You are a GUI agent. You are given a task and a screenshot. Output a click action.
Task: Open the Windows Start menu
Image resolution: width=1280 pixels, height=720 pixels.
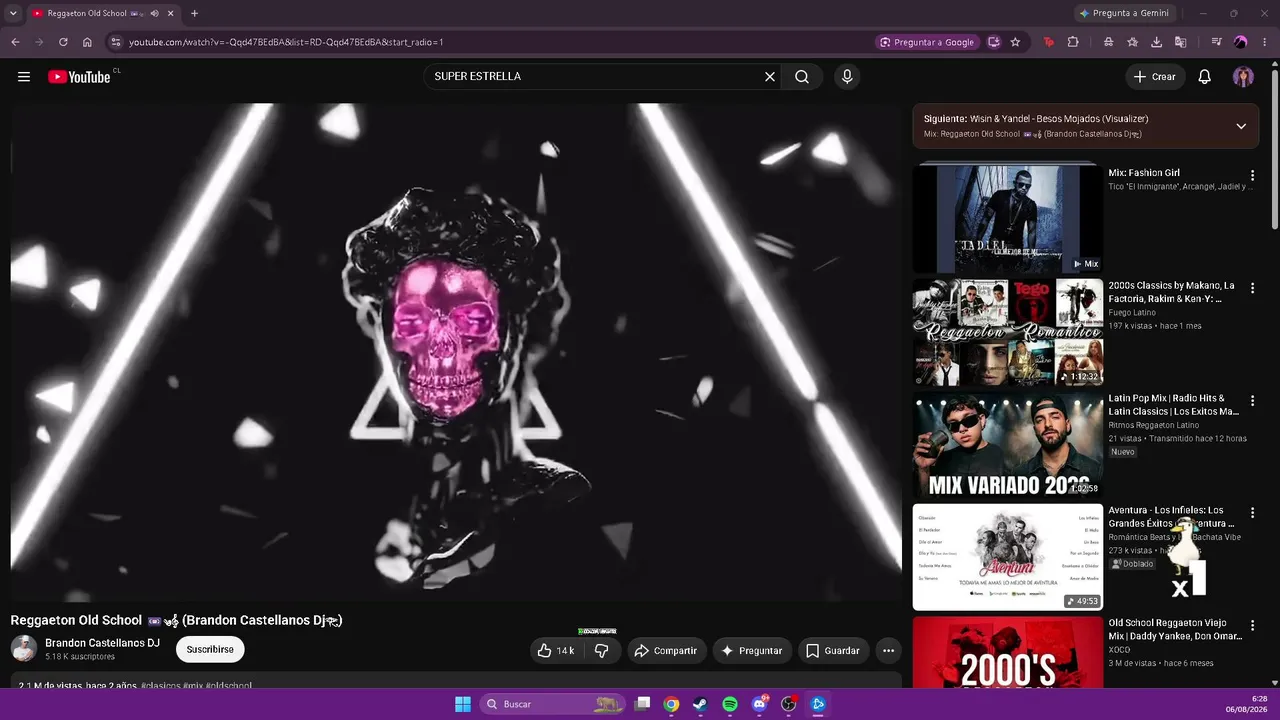point(463,704)
